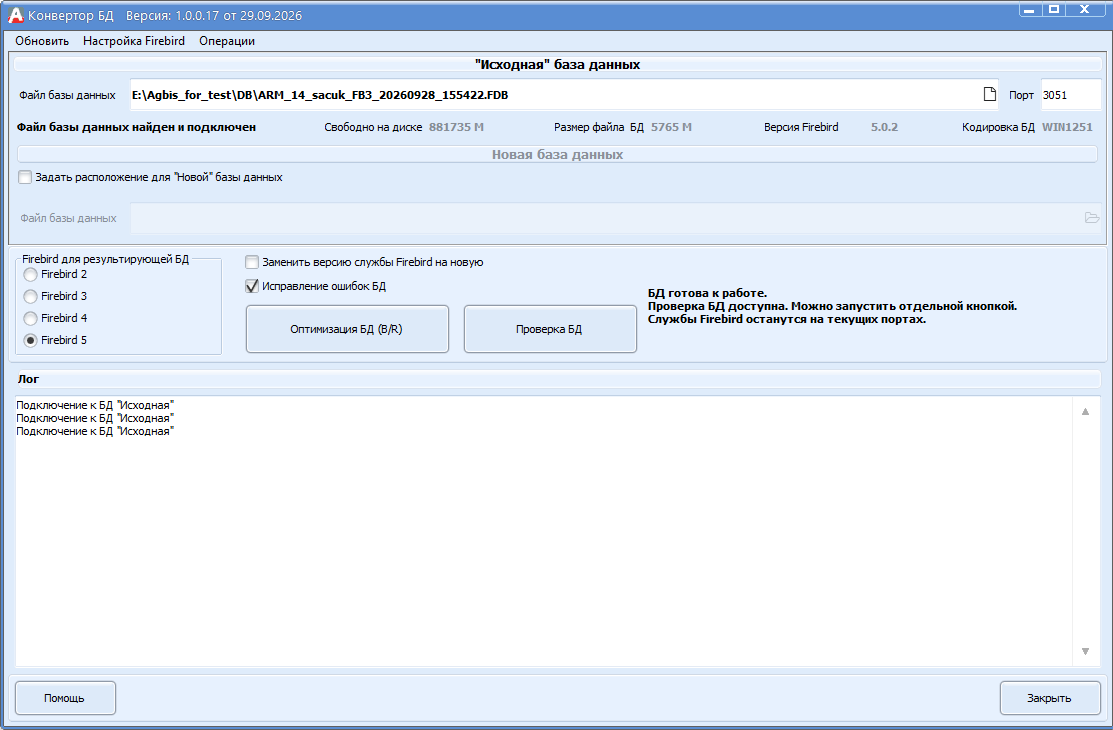Screen dimensions: 1113x730
Task: Click the encoding value 'WIN1251'
Action: pos(1068,127)
